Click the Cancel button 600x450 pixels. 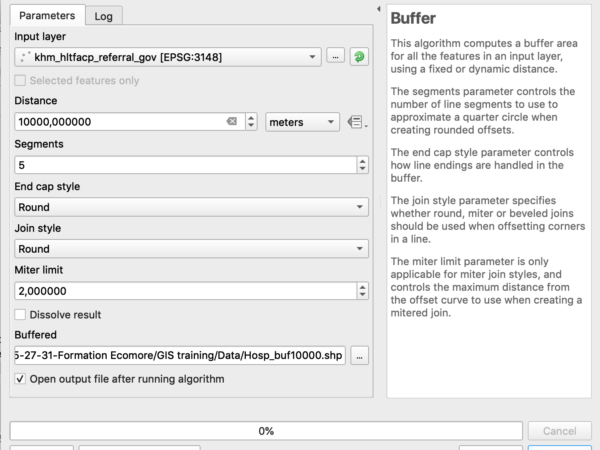coord(559,431)
